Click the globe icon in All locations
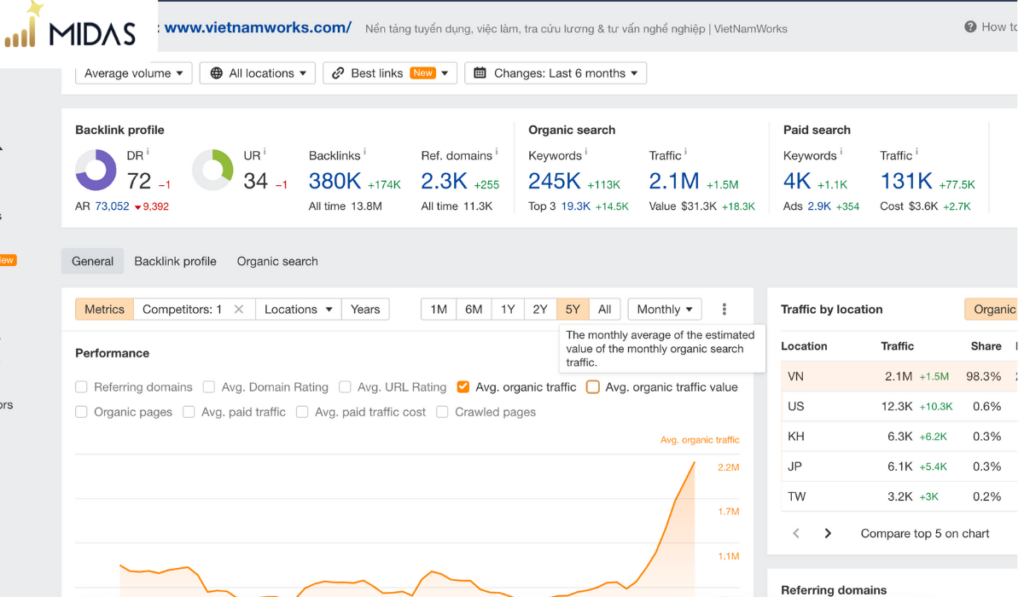This screenshot has height=597, width=1024. pos(216,73)
